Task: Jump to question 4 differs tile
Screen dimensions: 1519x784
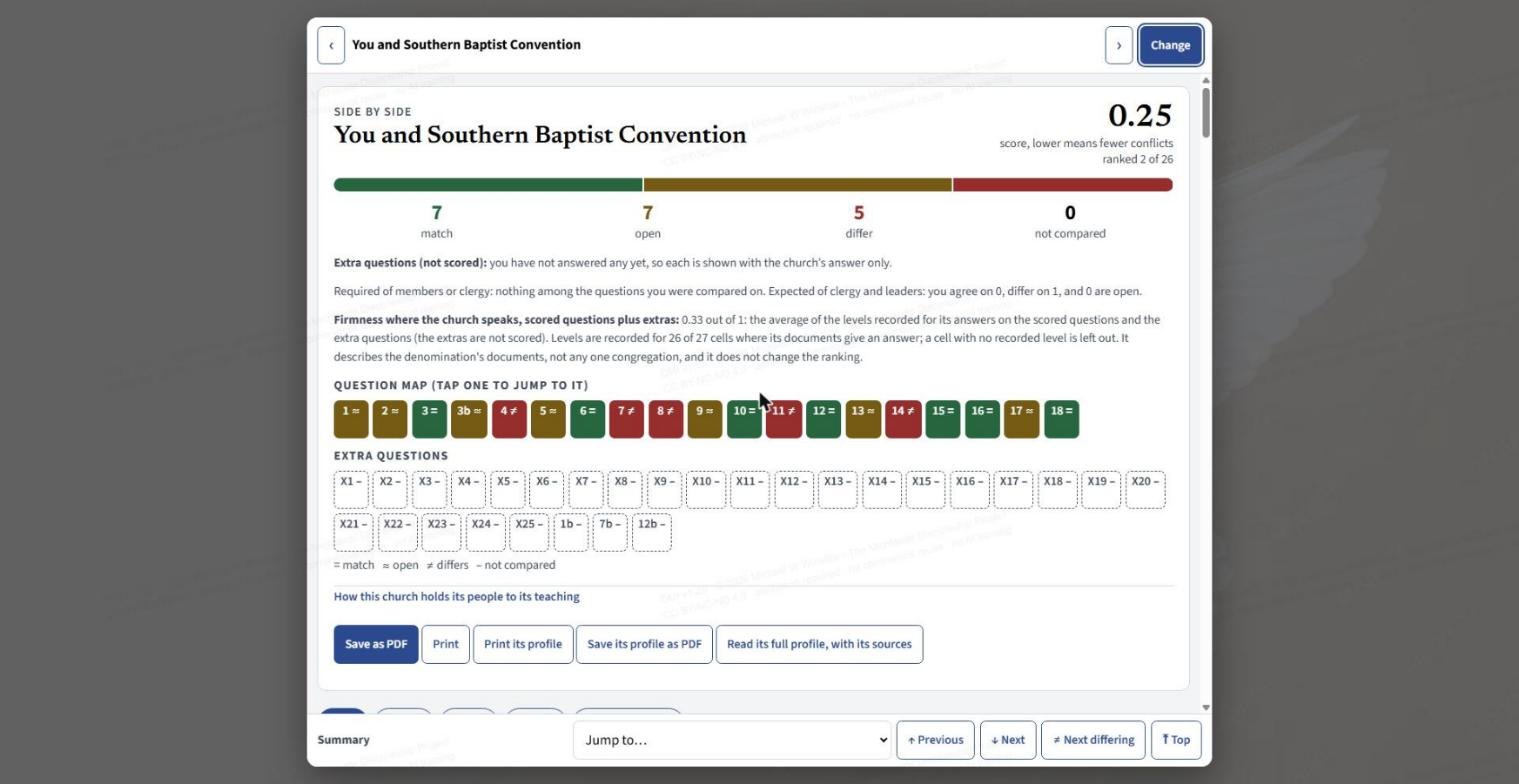Action: point(509,419)
